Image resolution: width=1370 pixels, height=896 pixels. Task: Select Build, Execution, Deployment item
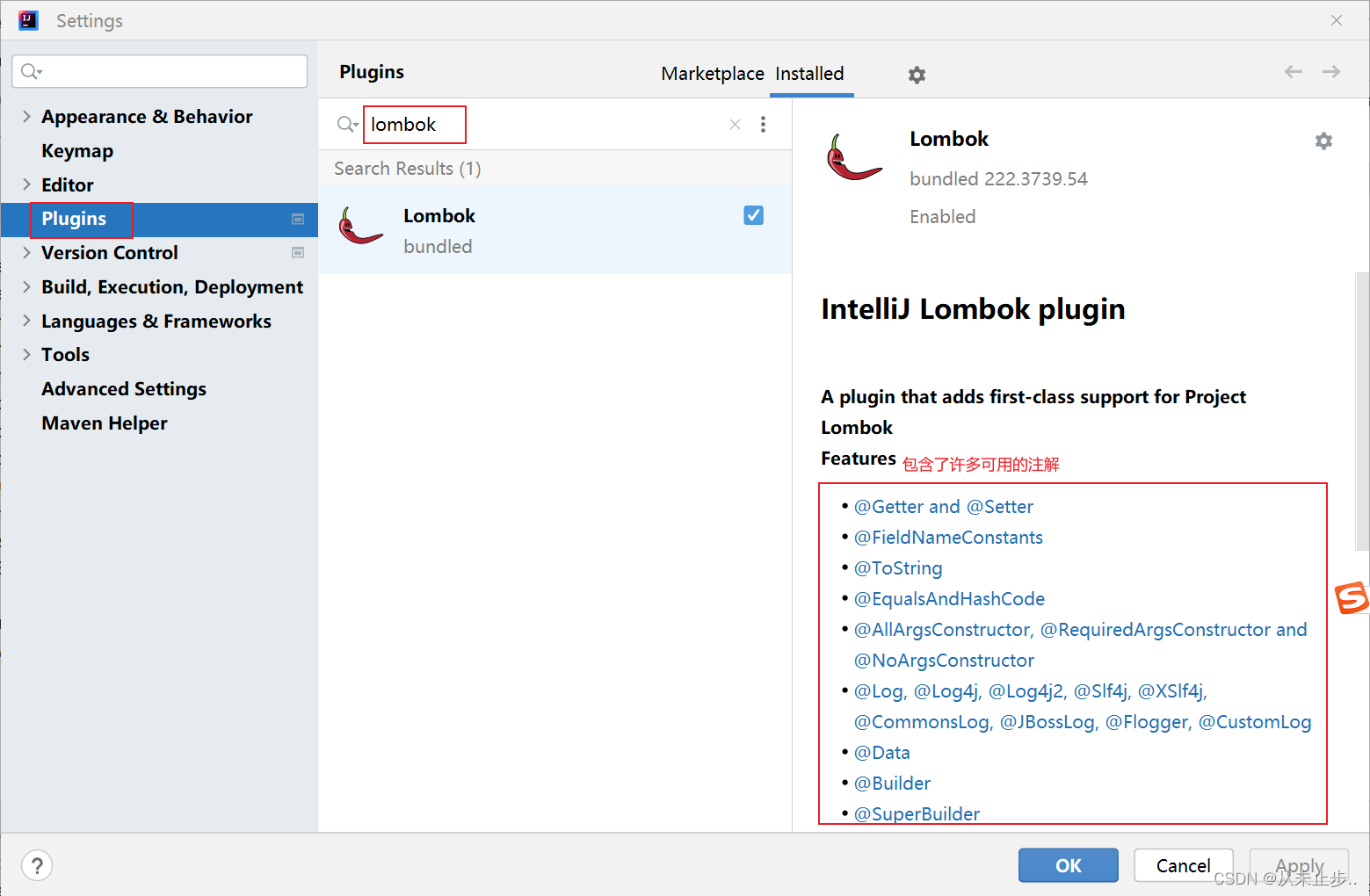pos(172,287)
